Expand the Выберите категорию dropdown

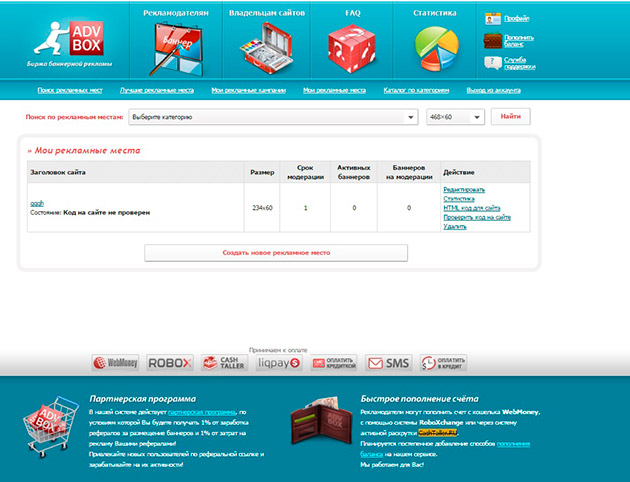[x=273, y=117]
